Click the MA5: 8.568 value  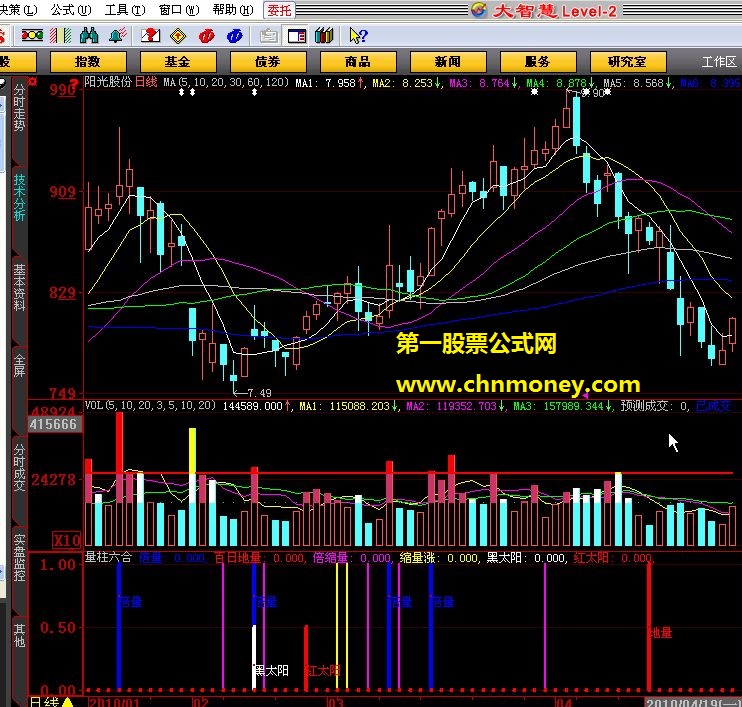(x=637, y=83)
